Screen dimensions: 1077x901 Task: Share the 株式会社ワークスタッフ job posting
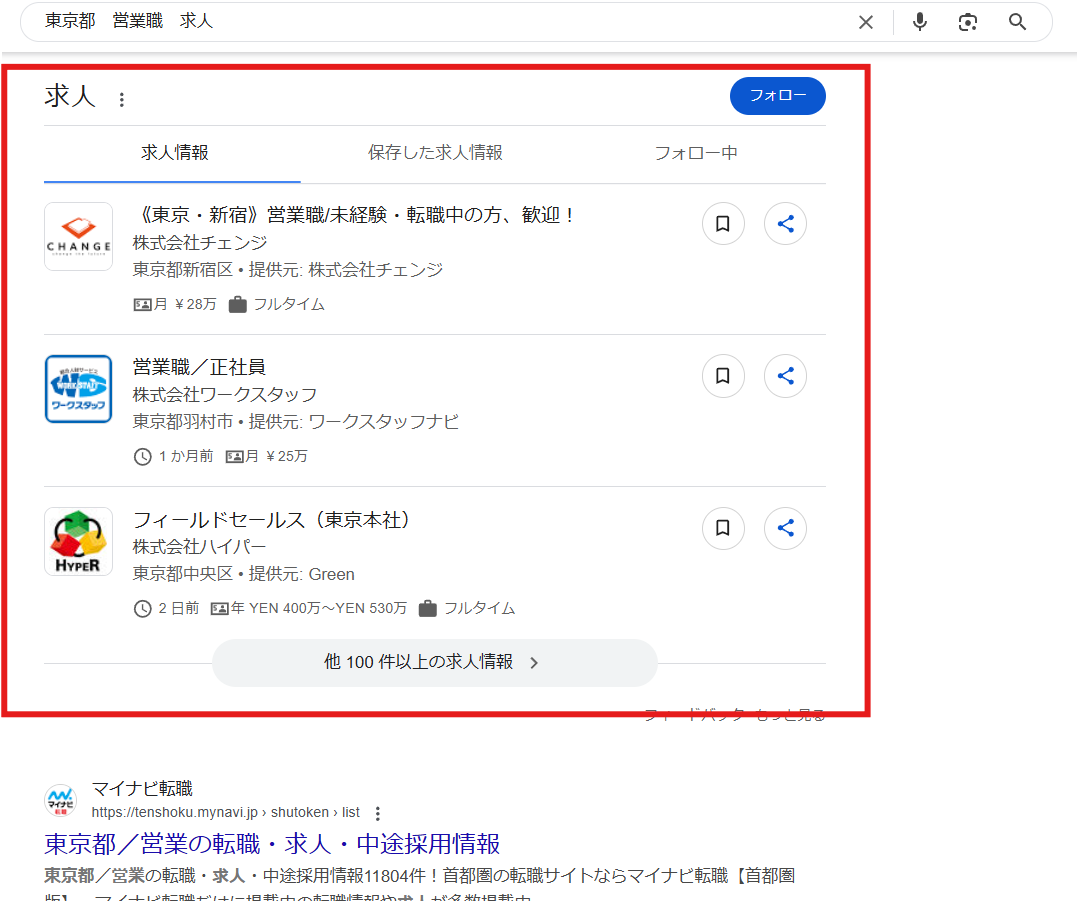(785, 376)
